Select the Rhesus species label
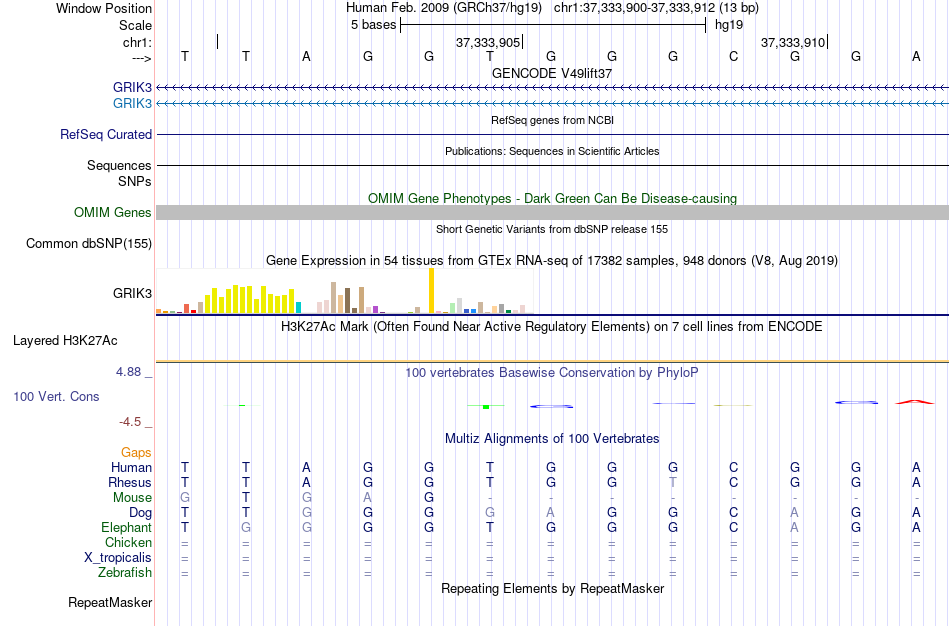Viewport: 950px width, 626px height. click(x=130, y=482)
